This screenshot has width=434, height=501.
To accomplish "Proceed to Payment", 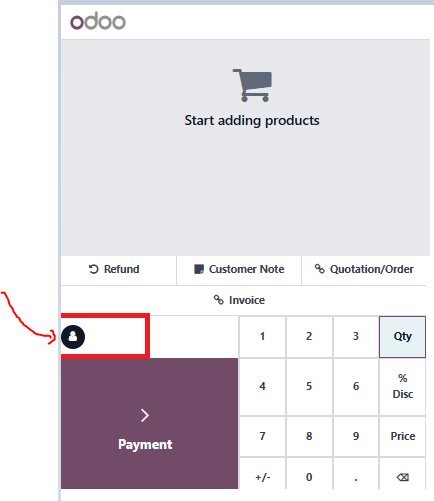I will tap(150, 424).
